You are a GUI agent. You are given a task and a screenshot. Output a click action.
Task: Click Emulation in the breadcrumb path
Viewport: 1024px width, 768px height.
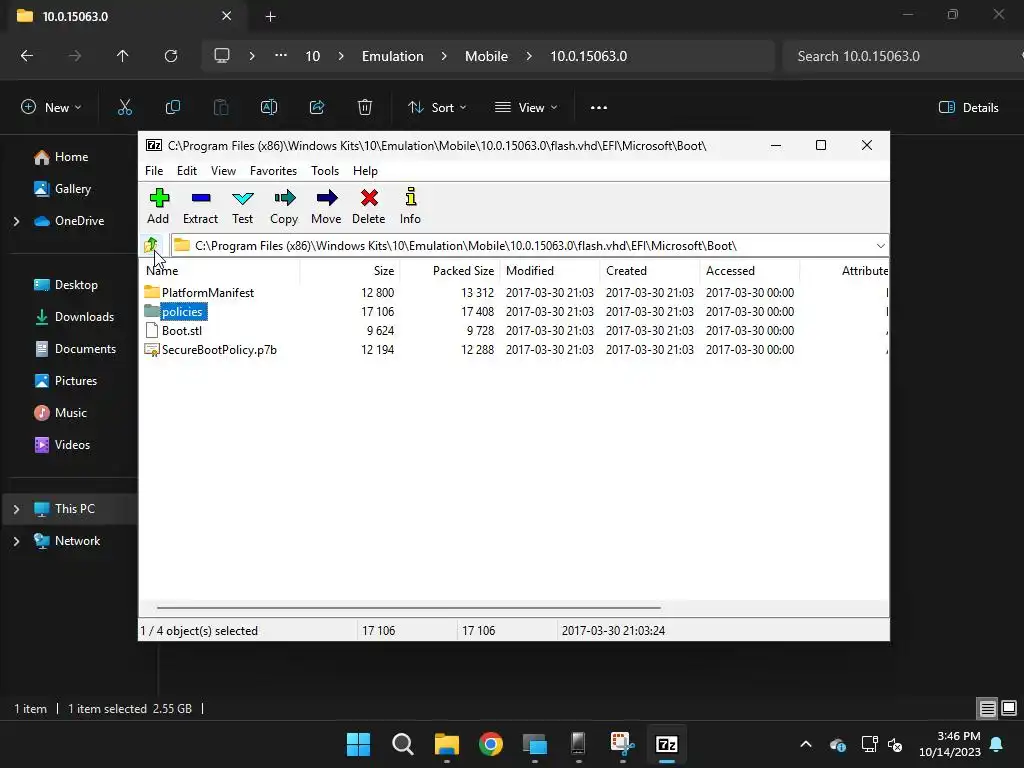392,56
